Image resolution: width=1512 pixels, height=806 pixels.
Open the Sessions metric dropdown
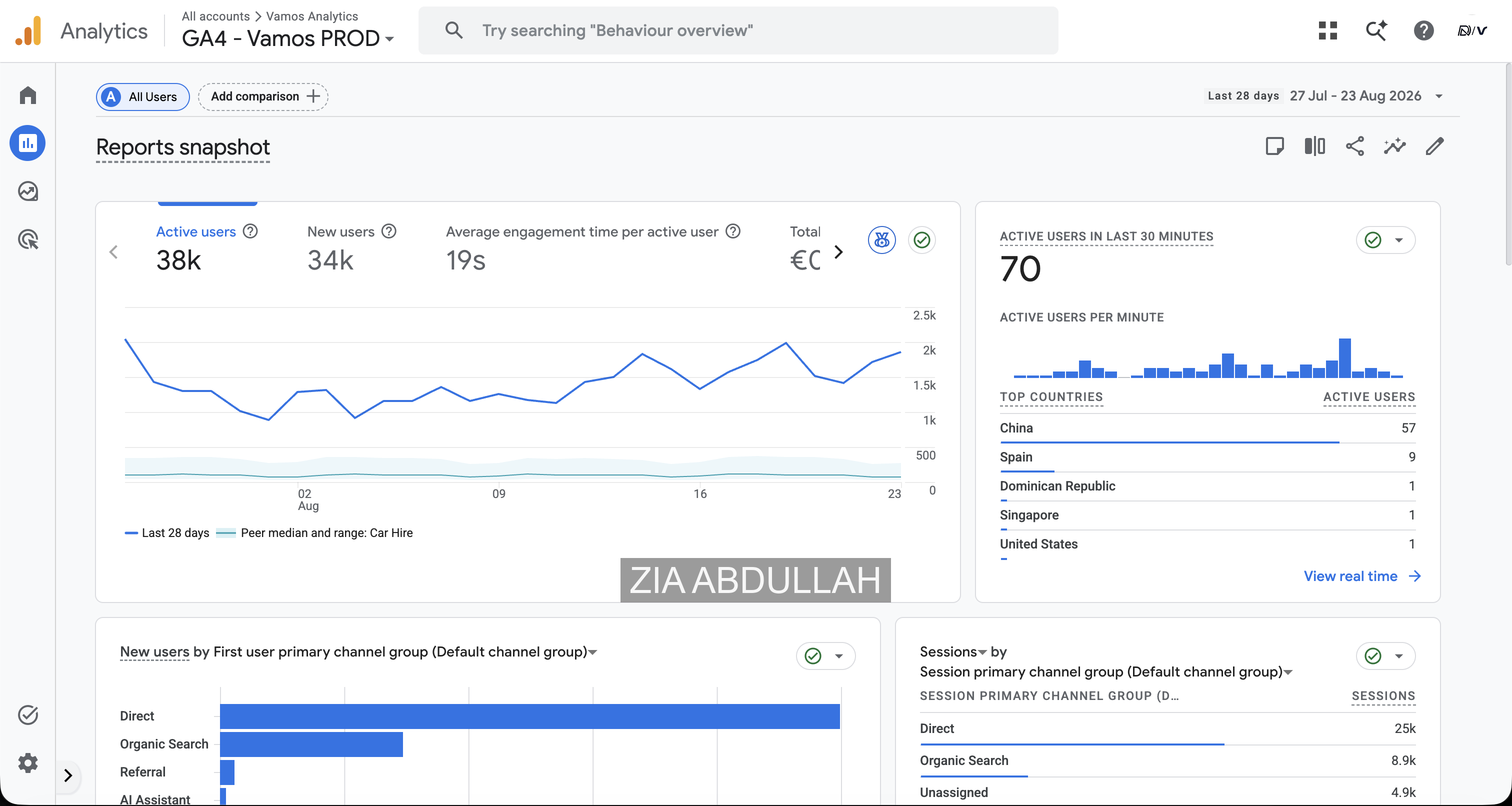[952, 651]
